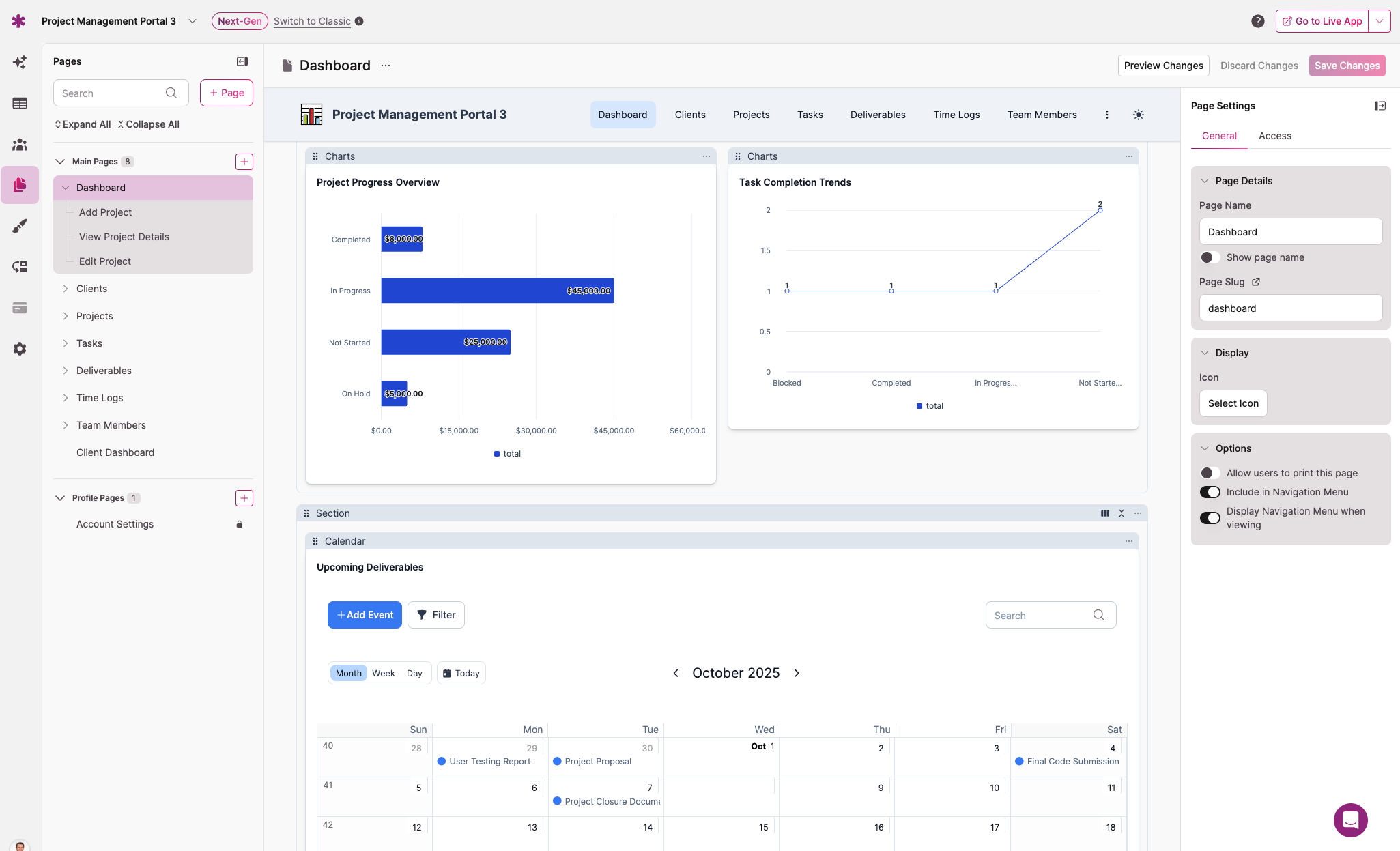
Task: Expand the Clients page tree item
Action: 66,289
